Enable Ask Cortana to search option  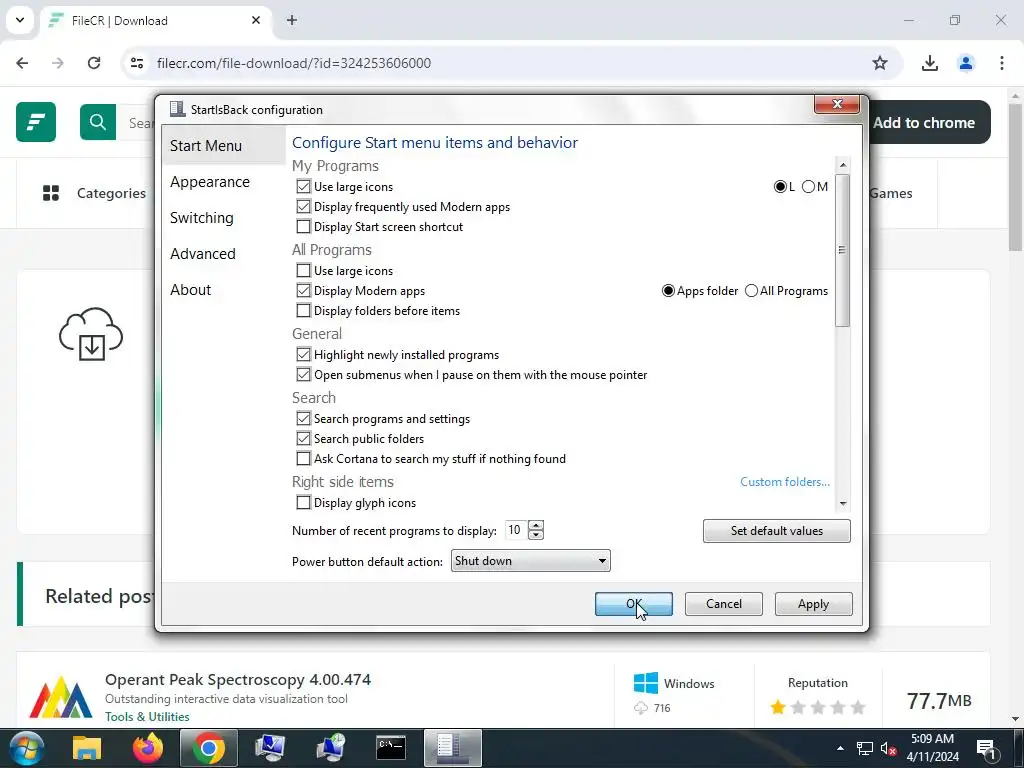point(303,459)
